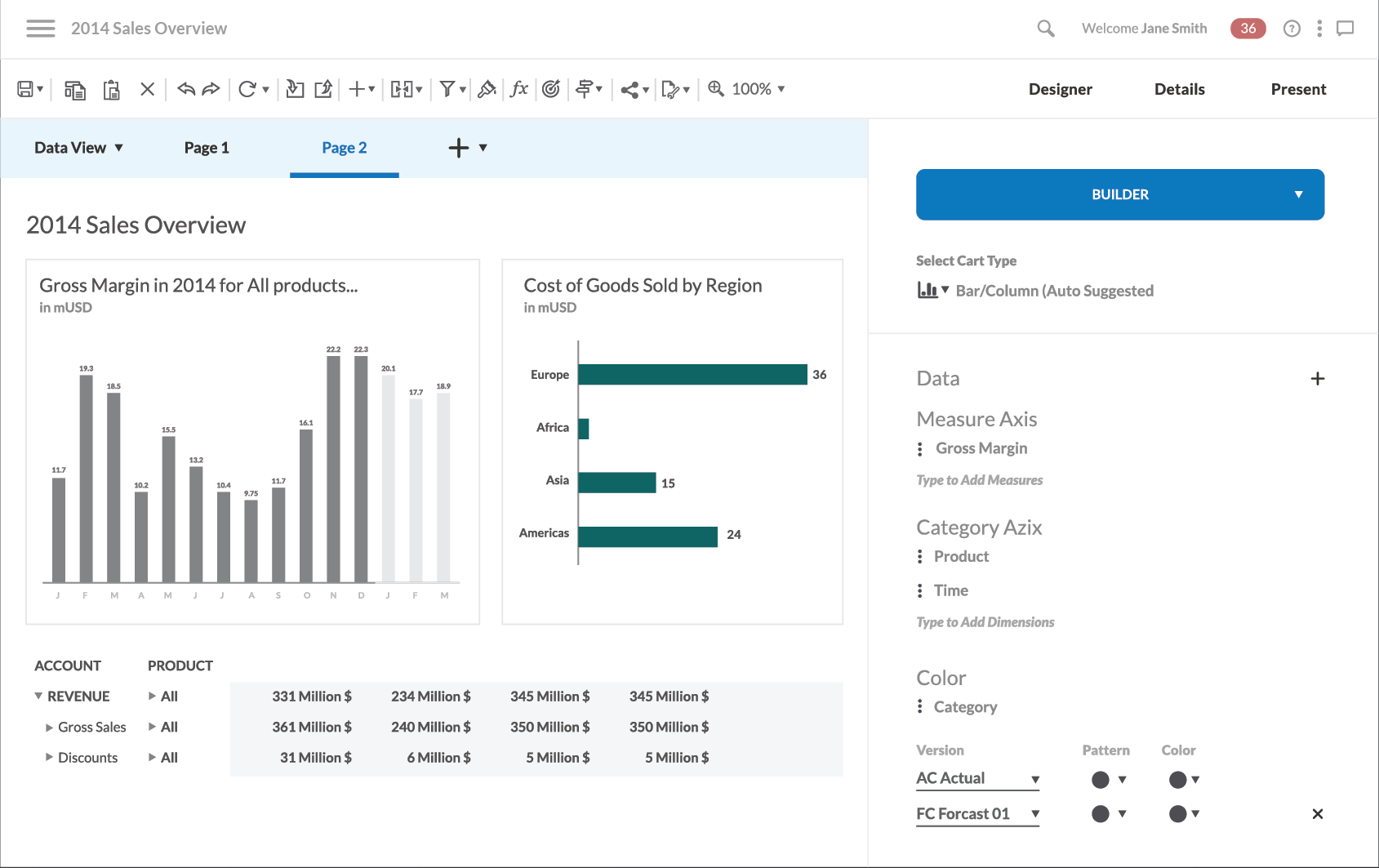
Task: Open the hamburger main menu
Action: point(40,29)
